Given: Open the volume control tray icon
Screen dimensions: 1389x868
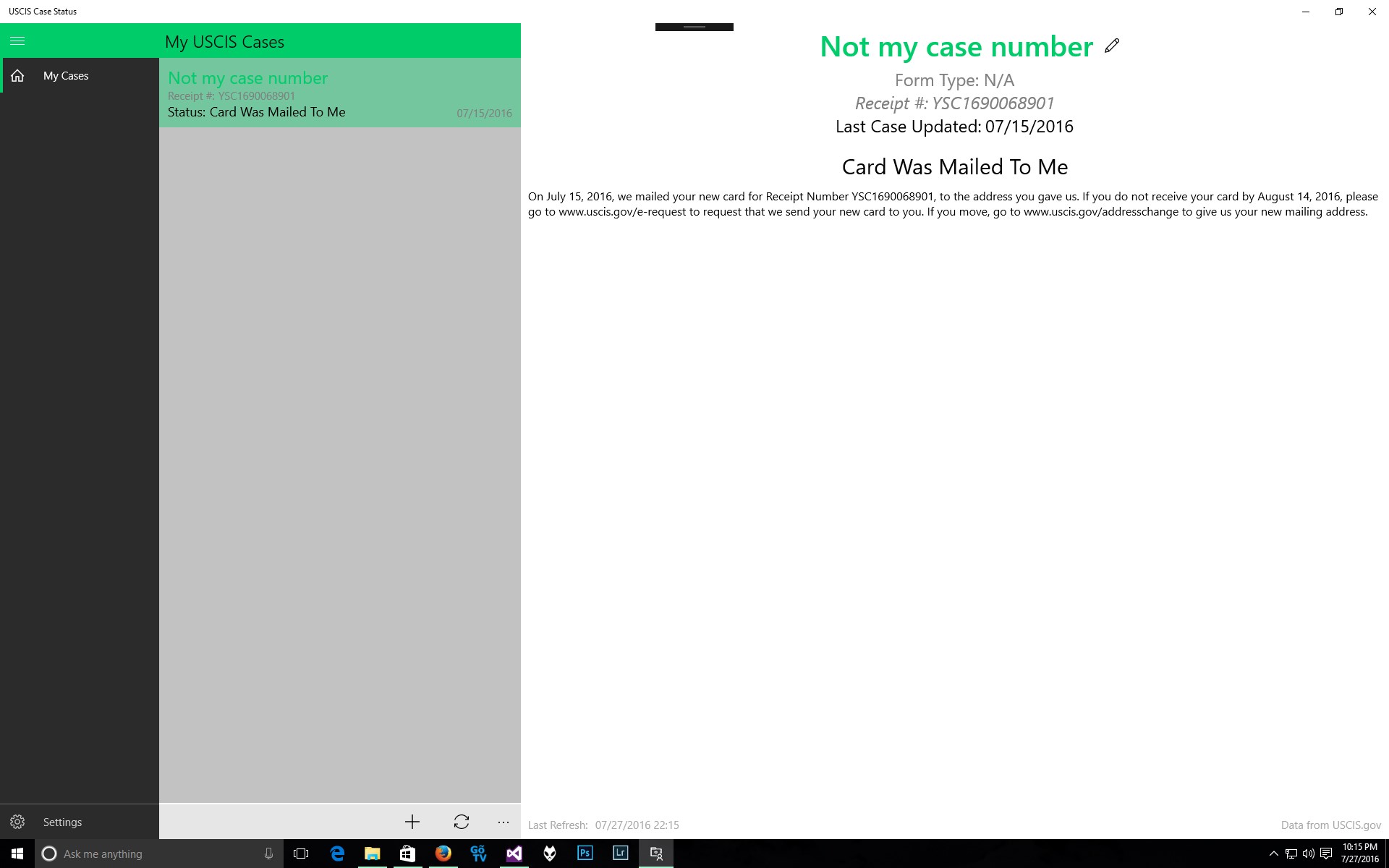Looking at the screenshot, I should click(1309, 854).
